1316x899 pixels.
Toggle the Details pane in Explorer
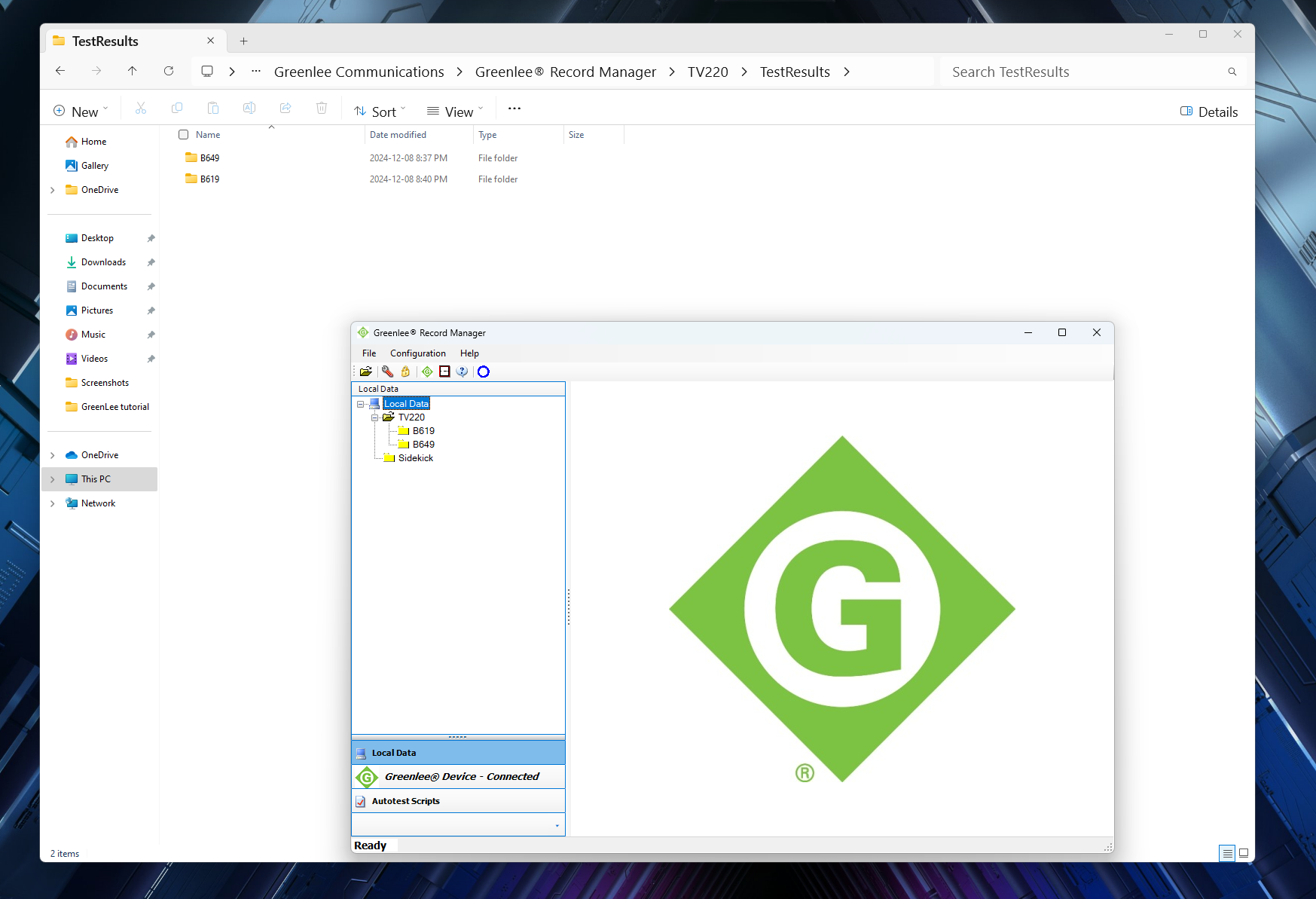click(1208, 112)
